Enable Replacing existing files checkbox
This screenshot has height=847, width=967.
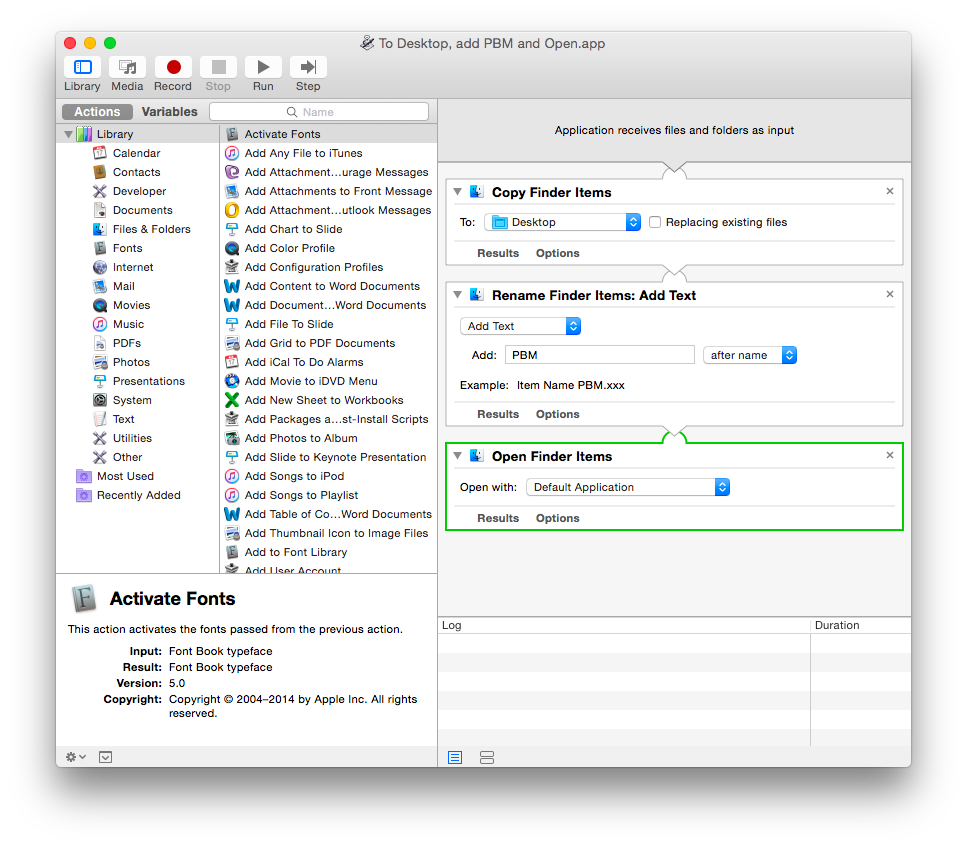point(655,222)
